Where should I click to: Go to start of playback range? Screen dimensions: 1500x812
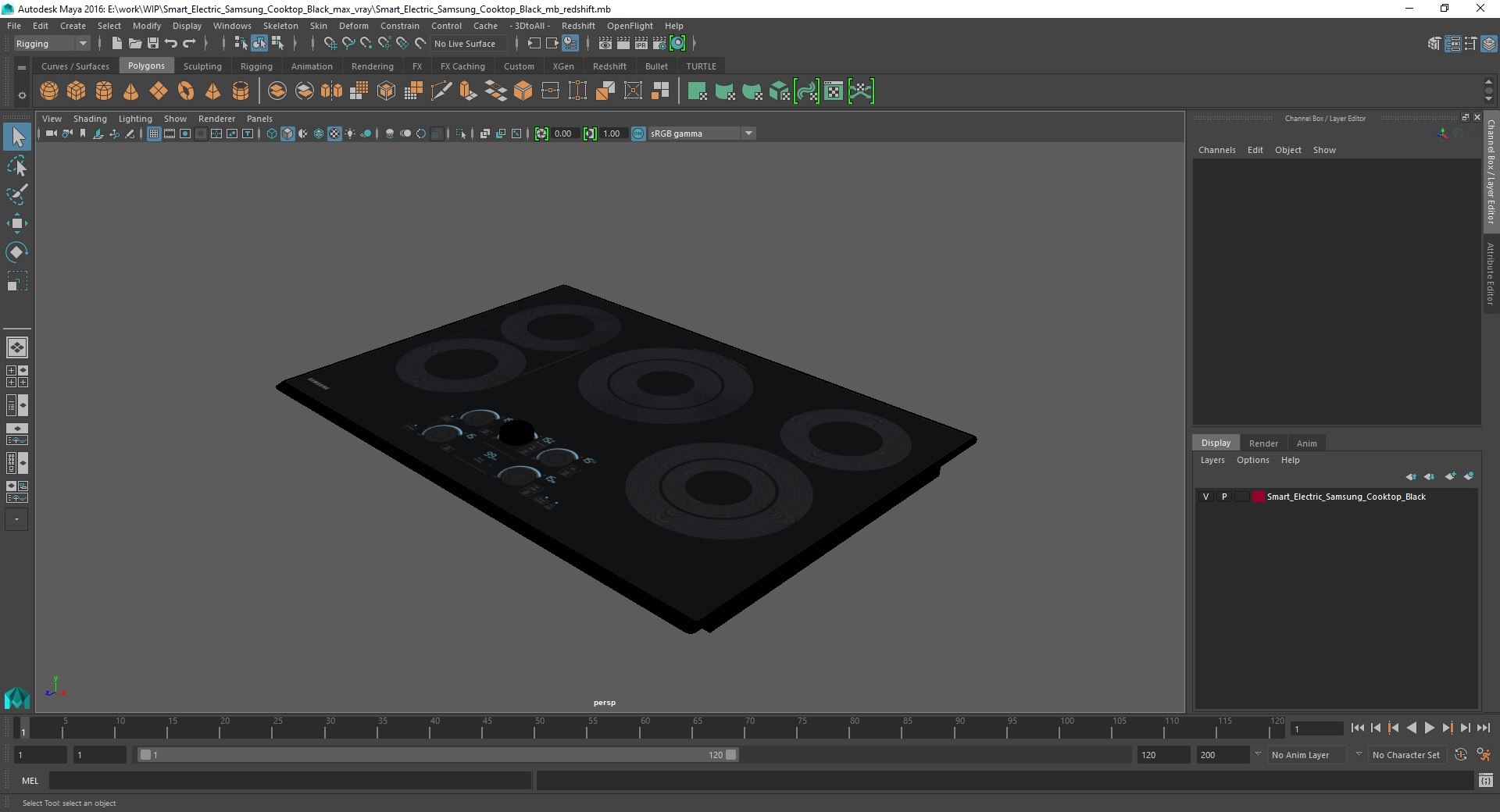pos(1358,728)
